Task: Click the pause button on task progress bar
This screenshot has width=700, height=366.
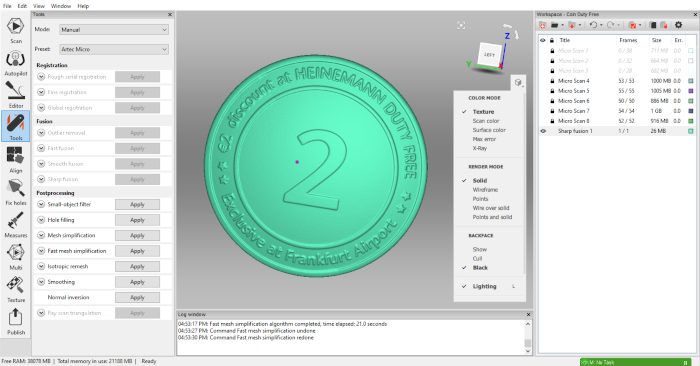Action: point(686,362)
